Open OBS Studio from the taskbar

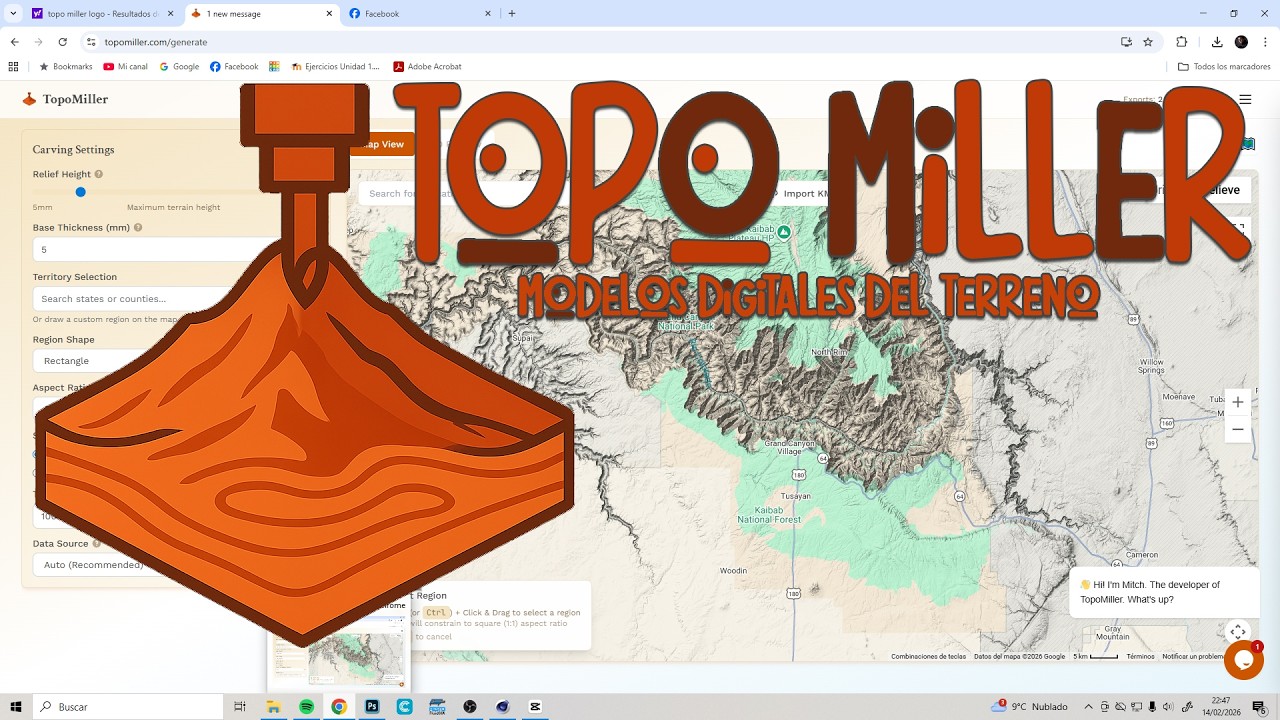[470, 707]
